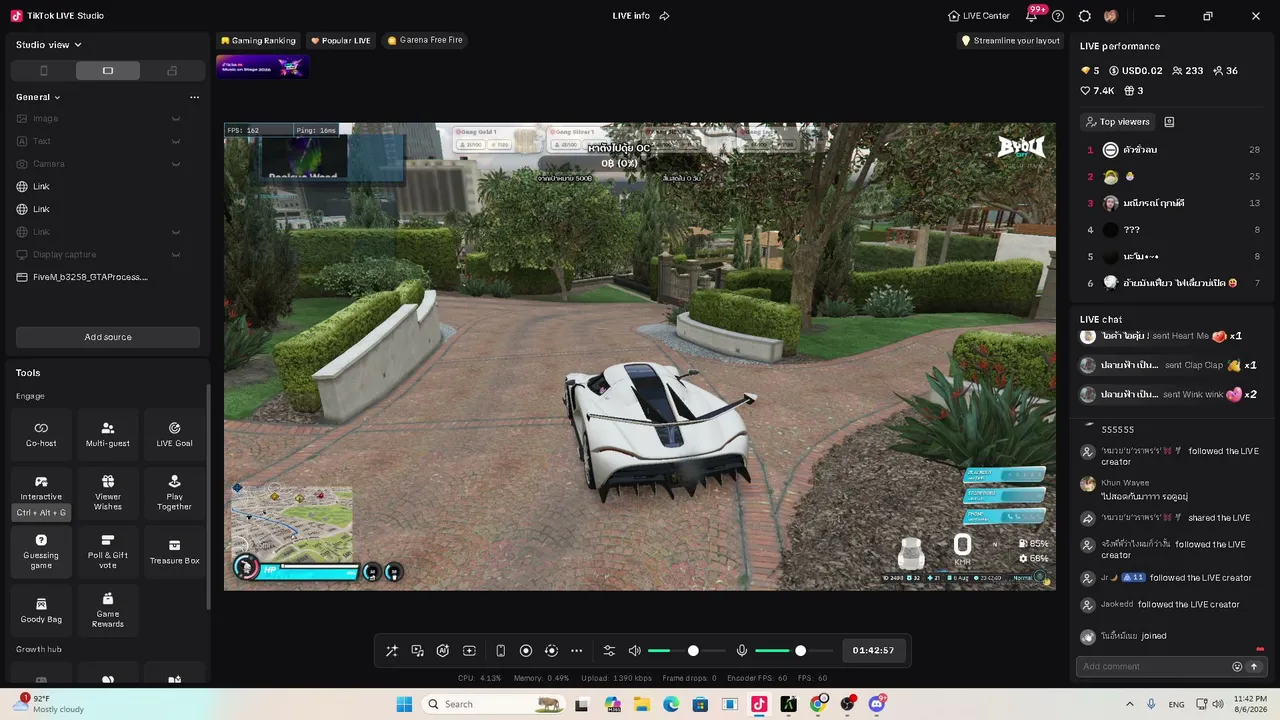Open the Play Together tool
The image size is (1280, 720).
tap(174, 493)
